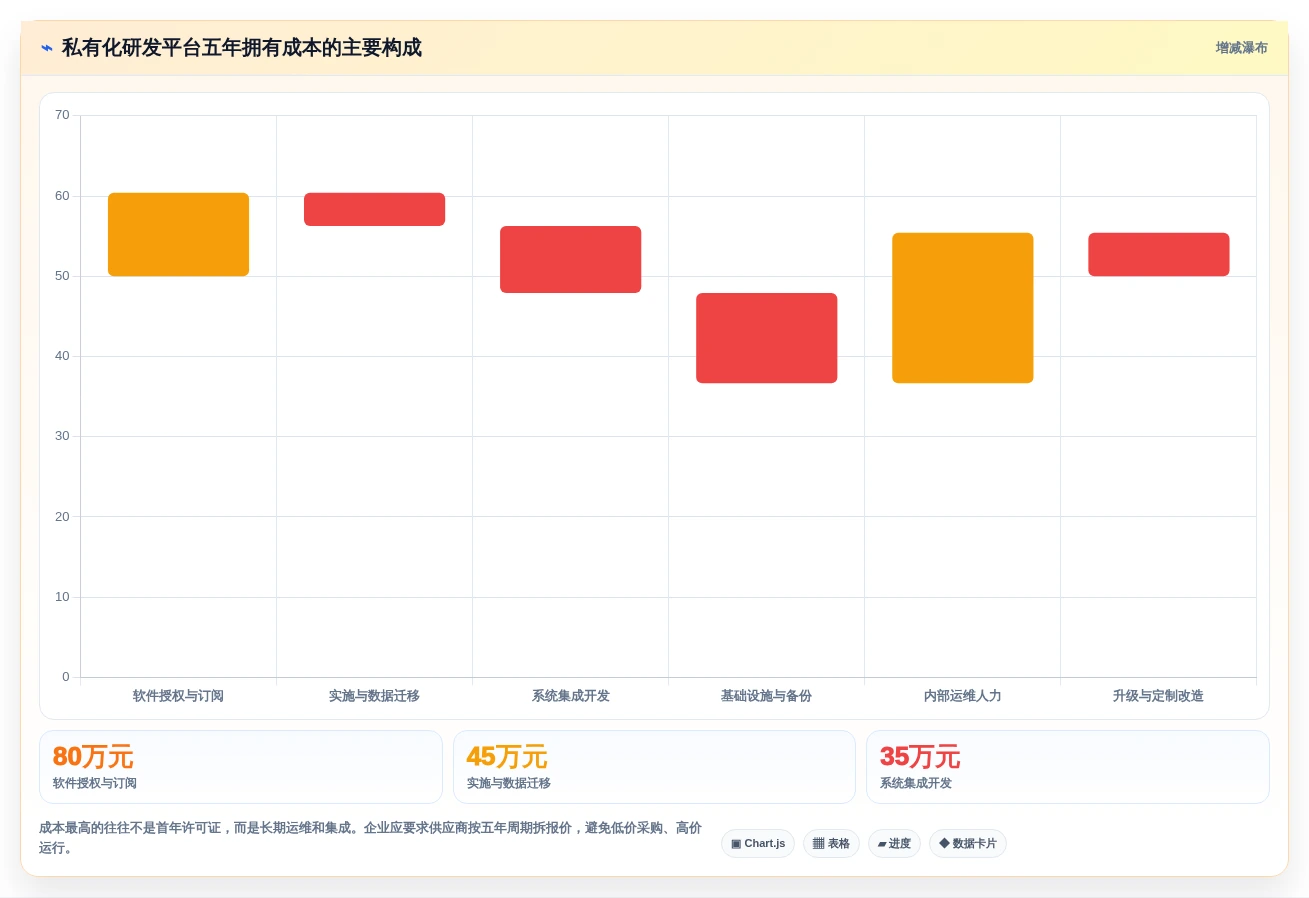Click the 实施与数据迁移 axis label
Image resolution: width=1309 pixels, height=898 pixels.
point(374,696)
